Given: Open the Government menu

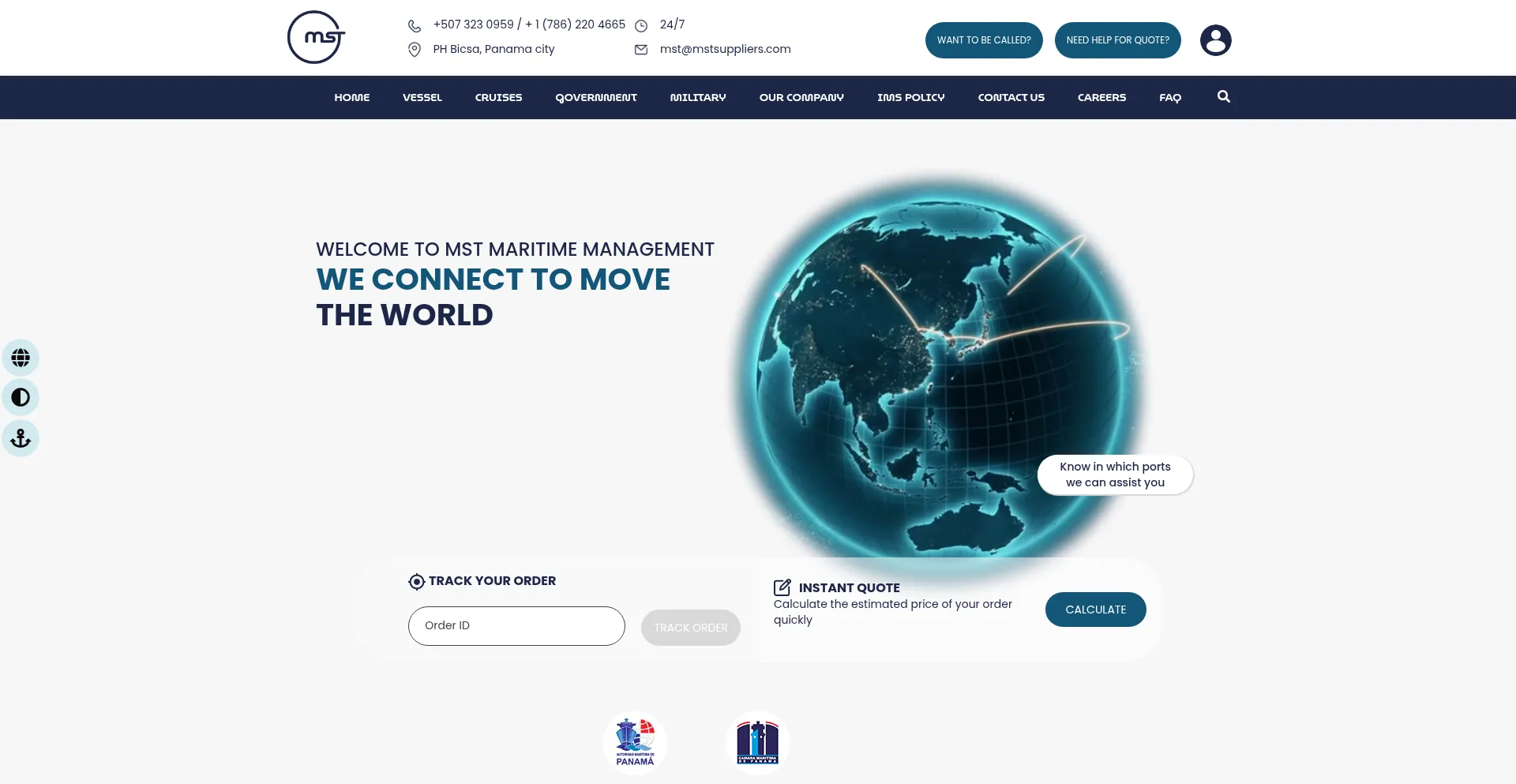Looking at the screenshot, I should (x=596, y=98).
